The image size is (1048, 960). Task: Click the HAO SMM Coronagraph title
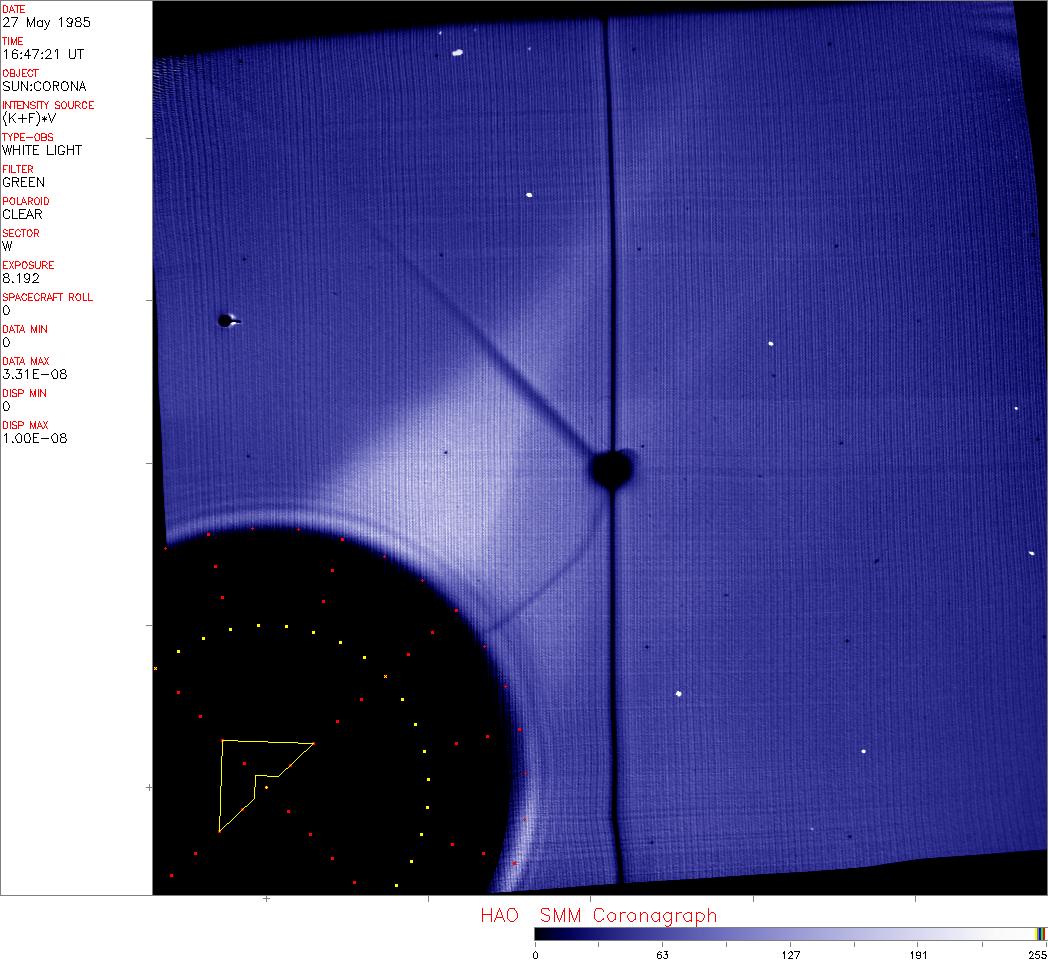[598, 915]
